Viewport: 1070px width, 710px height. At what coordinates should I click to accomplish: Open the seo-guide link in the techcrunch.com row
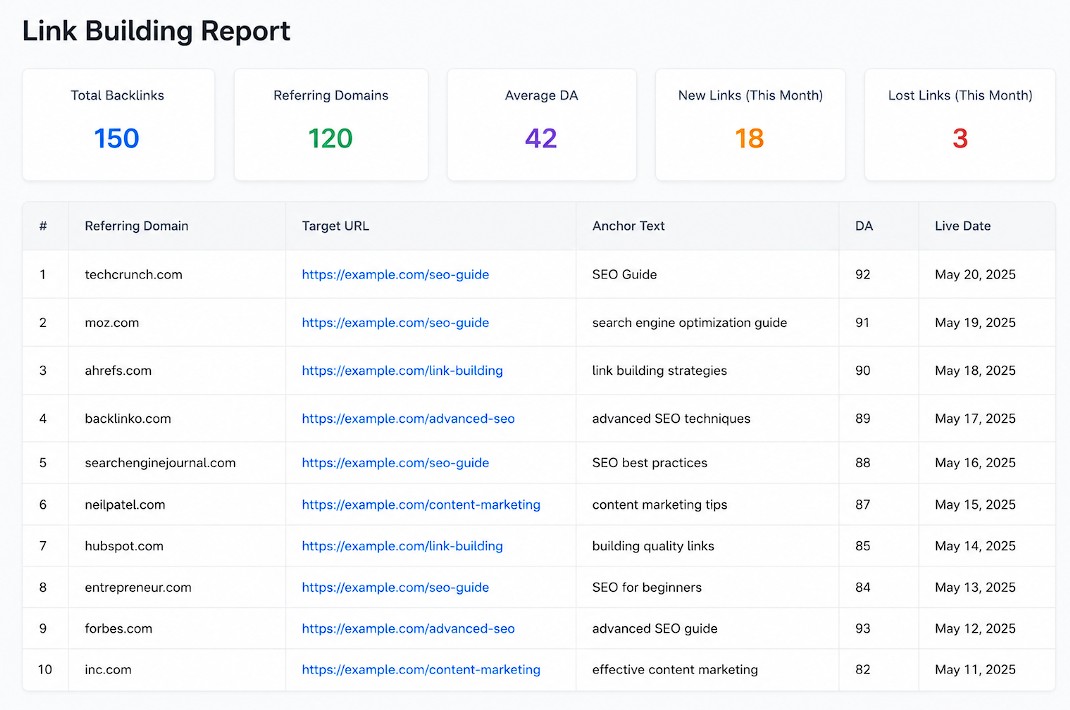tap(395, 274)
